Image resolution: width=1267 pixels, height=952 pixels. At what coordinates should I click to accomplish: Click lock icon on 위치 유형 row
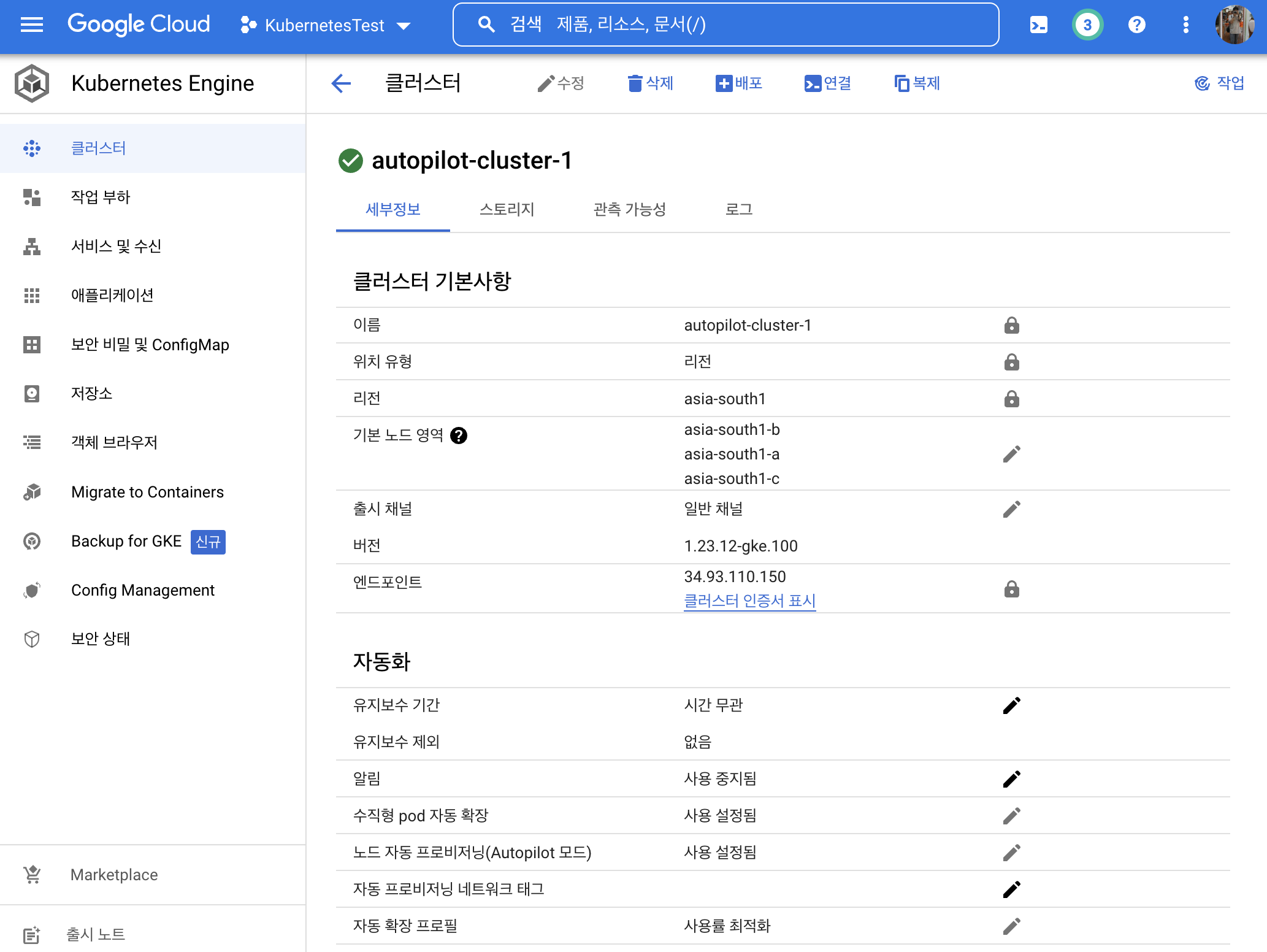click(x=1012, y=362)
